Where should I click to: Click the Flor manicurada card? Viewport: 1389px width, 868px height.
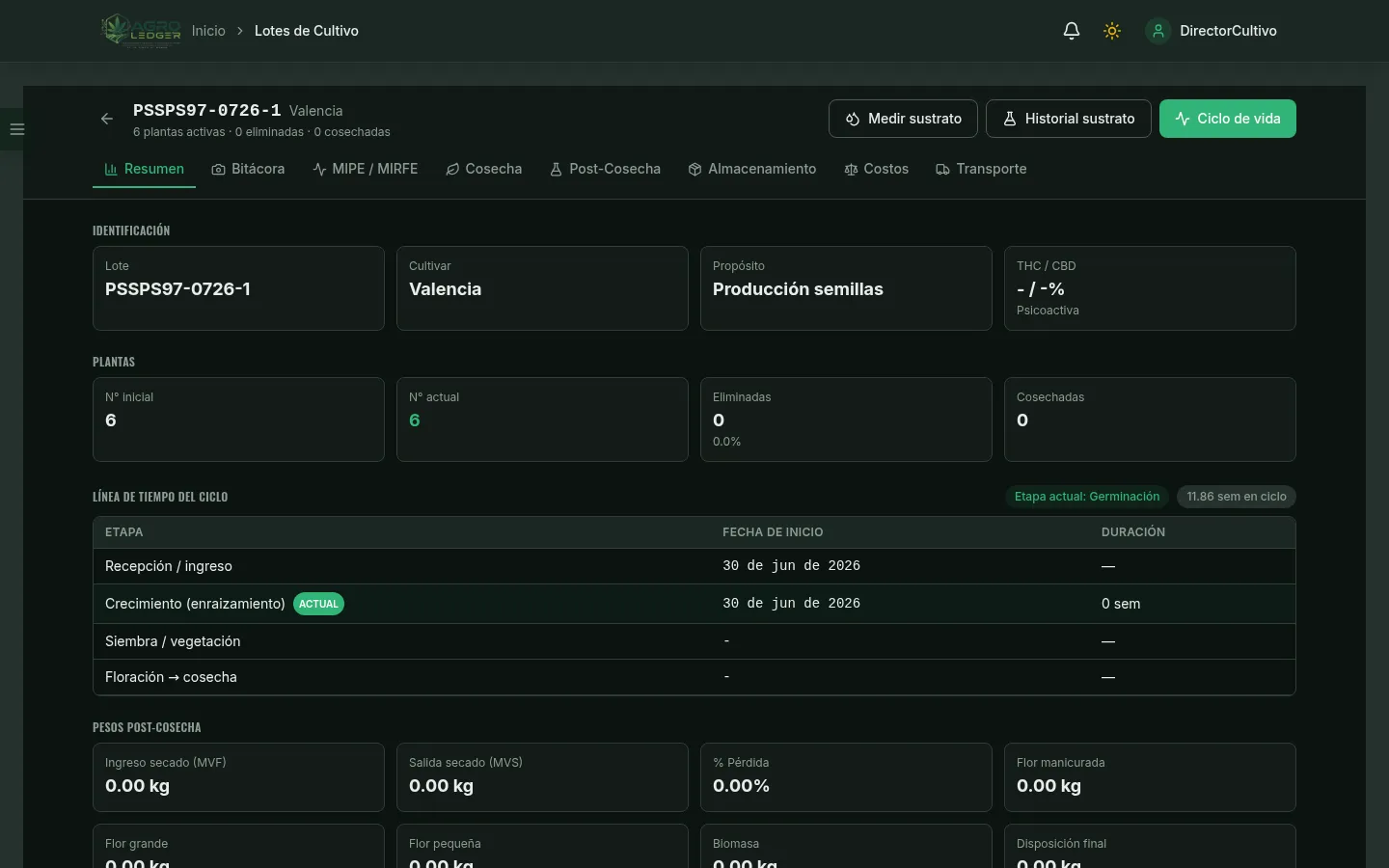pos(1150,777)
